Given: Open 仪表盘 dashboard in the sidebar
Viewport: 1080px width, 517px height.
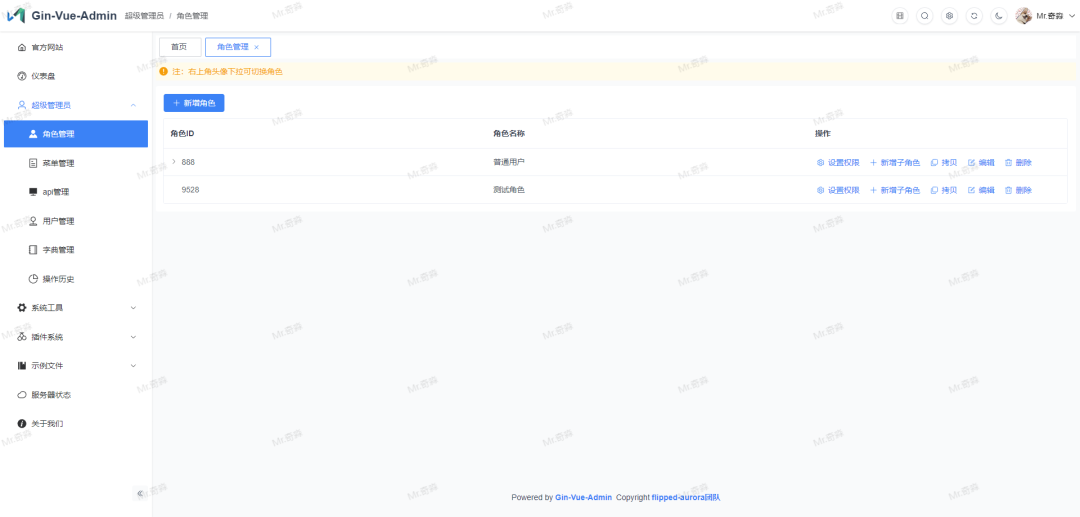Looking at the screenshot, I should (x=76, y=76).
